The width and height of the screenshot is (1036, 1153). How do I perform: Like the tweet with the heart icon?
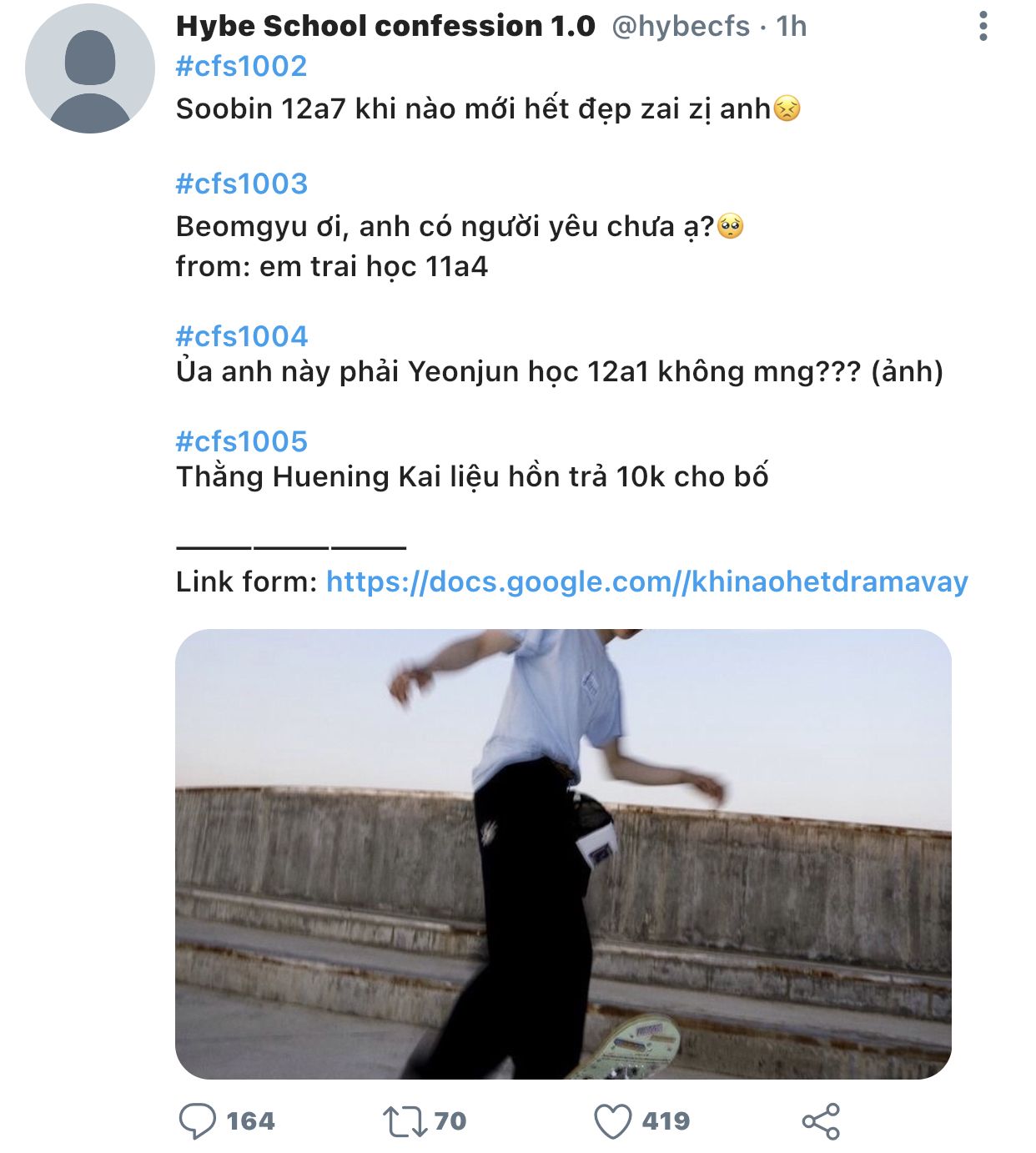[x=612, y=1121]
